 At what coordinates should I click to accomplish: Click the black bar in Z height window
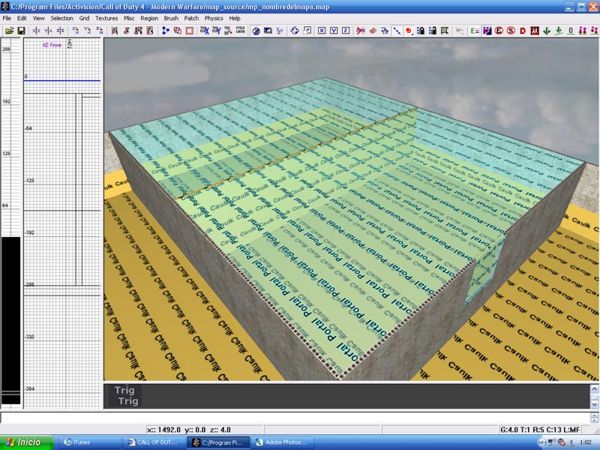[x=11, y=320]
